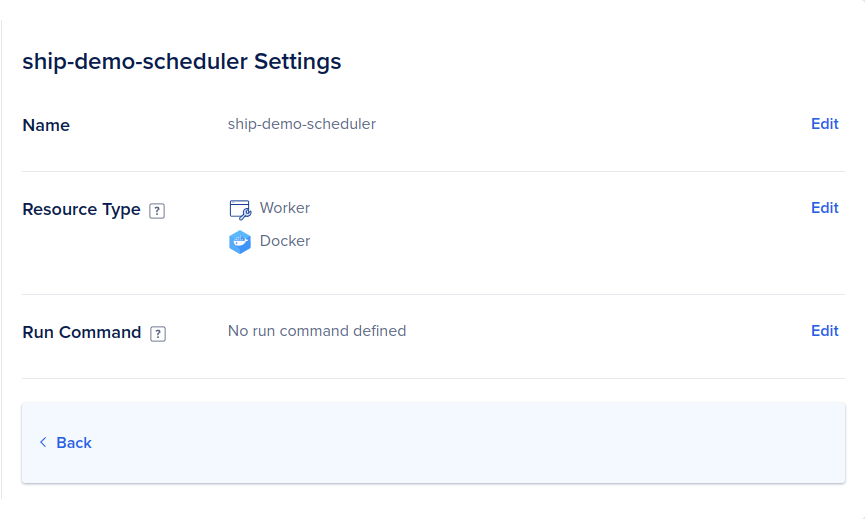Viewport: 865px width, 519px height.
Task: Click the blue Docker whale icon
Action: pos(240,242)
